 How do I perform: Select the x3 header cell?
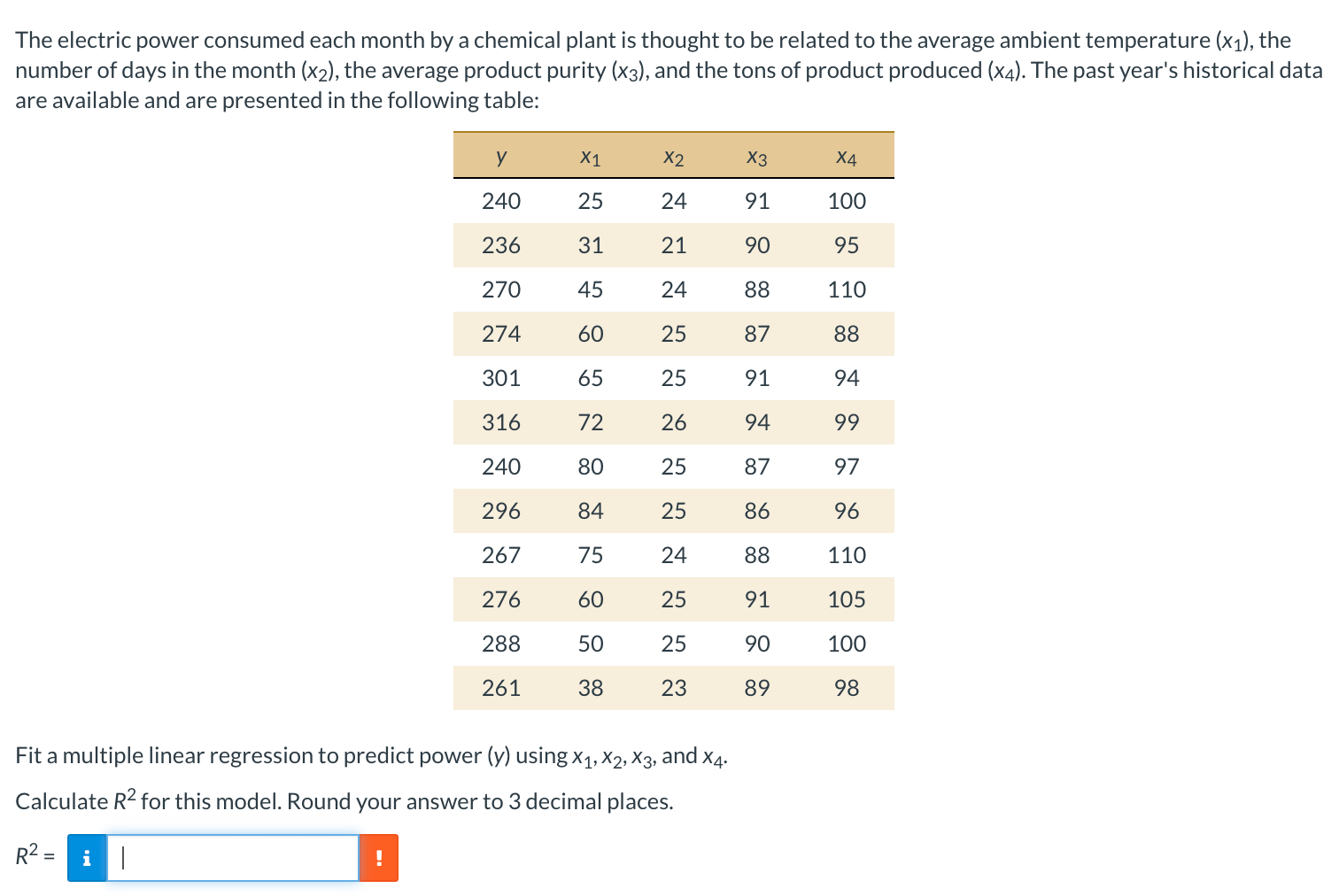[757, 157]
